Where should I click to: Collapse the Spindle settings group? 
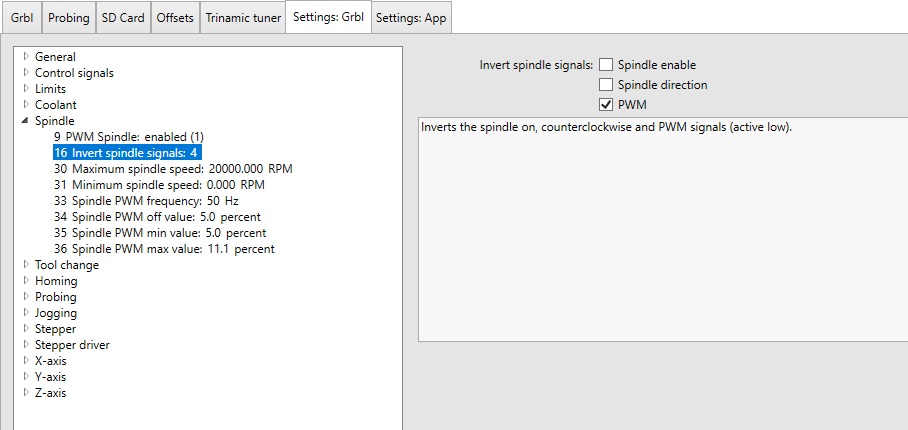coord(25,121)
